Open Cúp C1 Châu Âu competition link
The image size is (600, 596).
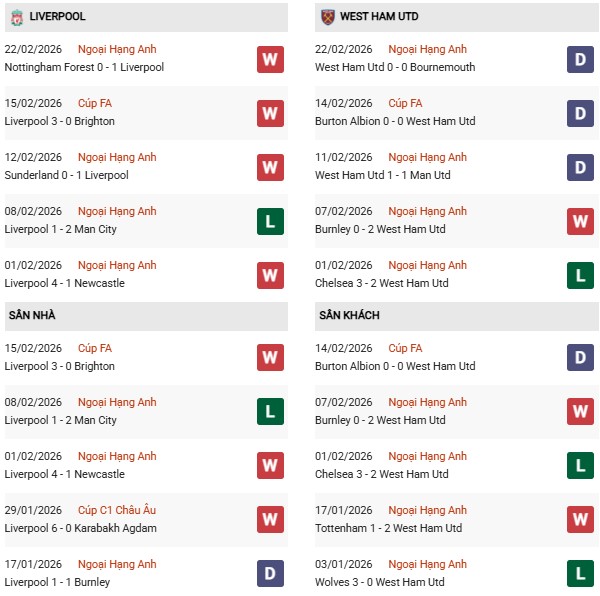(x=118, y=510)
